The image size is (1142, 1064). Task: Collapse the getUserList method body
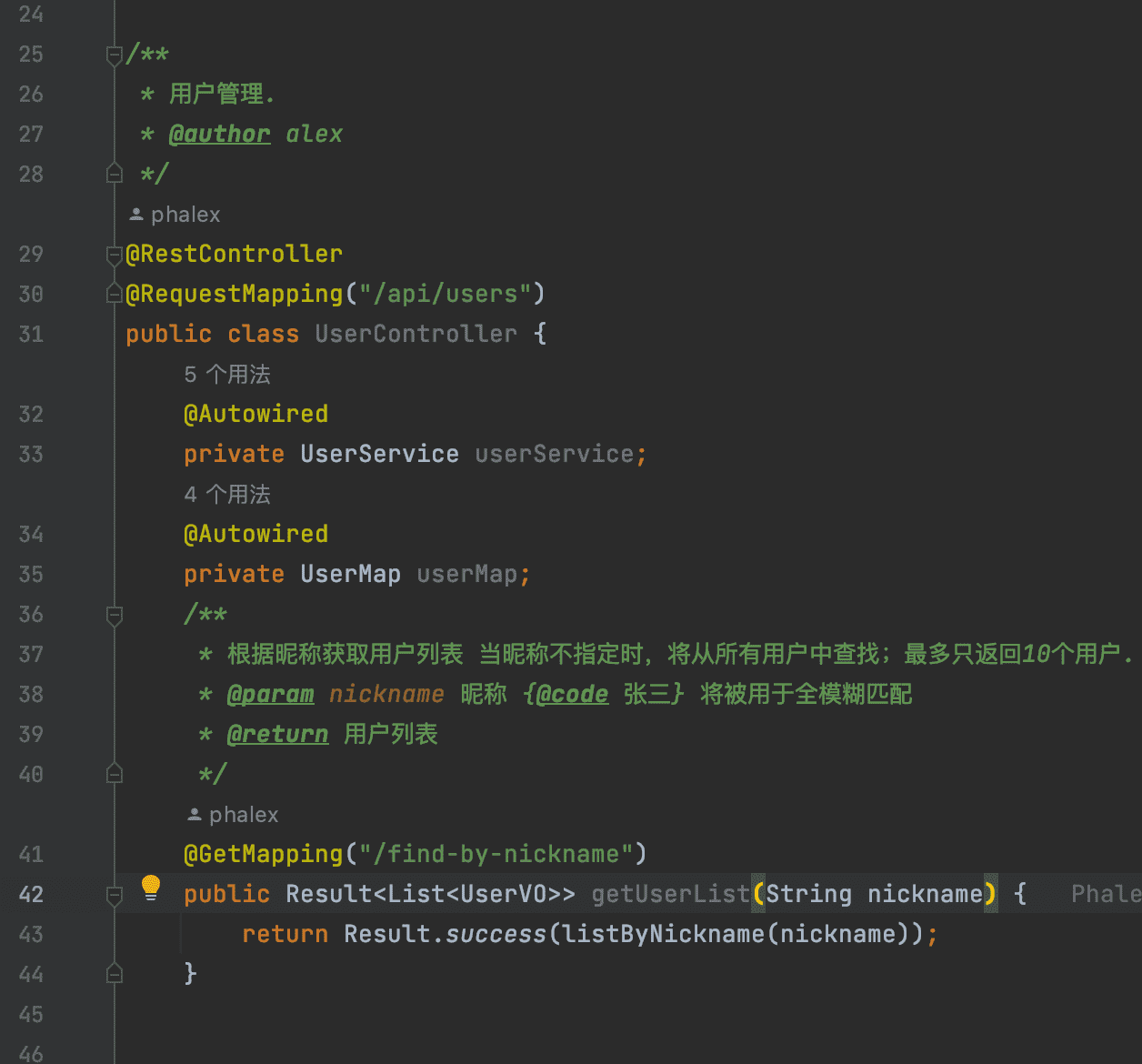[115, 895]
